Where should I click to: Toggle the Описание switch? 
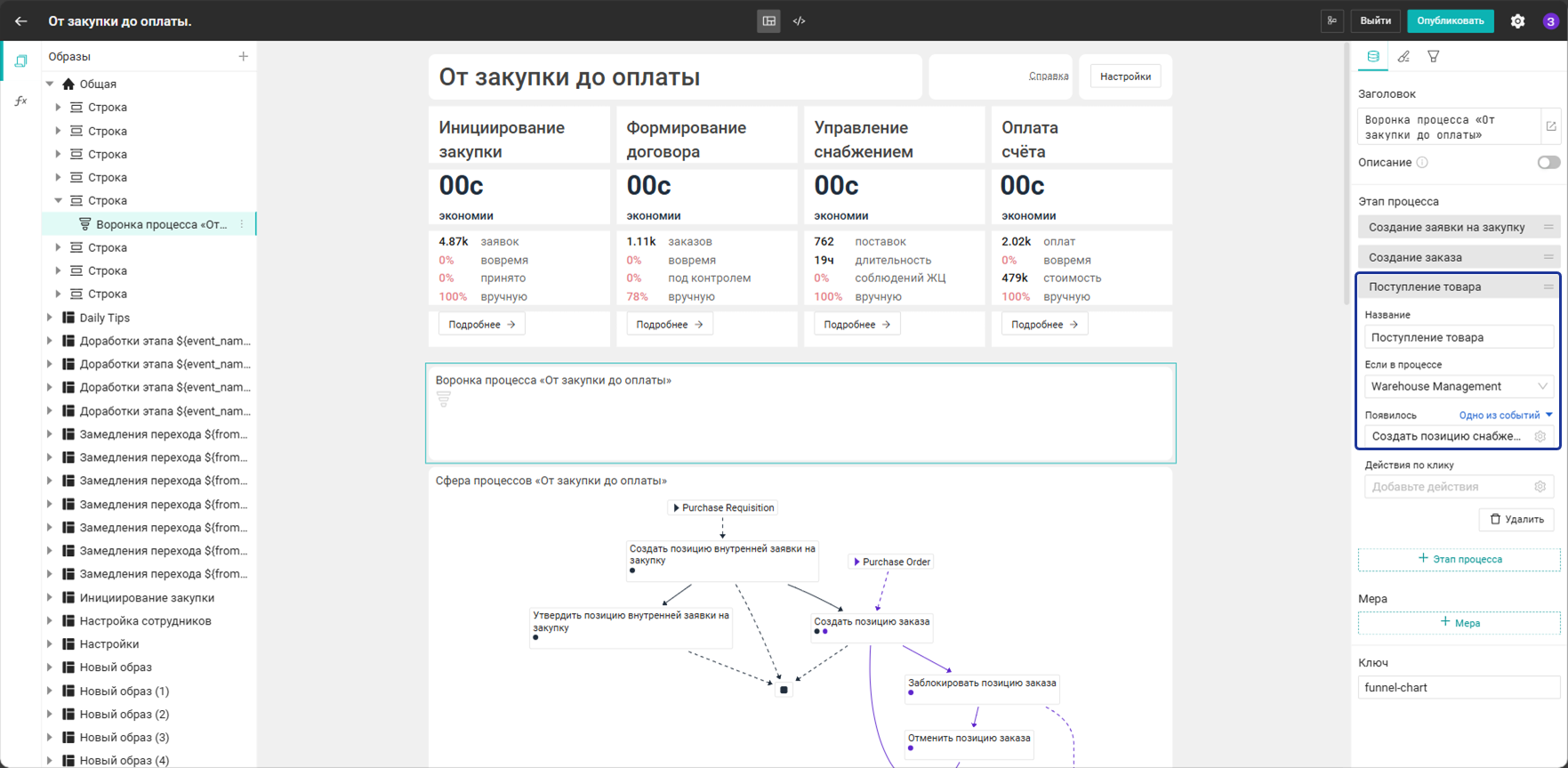tap(1548, 162)
